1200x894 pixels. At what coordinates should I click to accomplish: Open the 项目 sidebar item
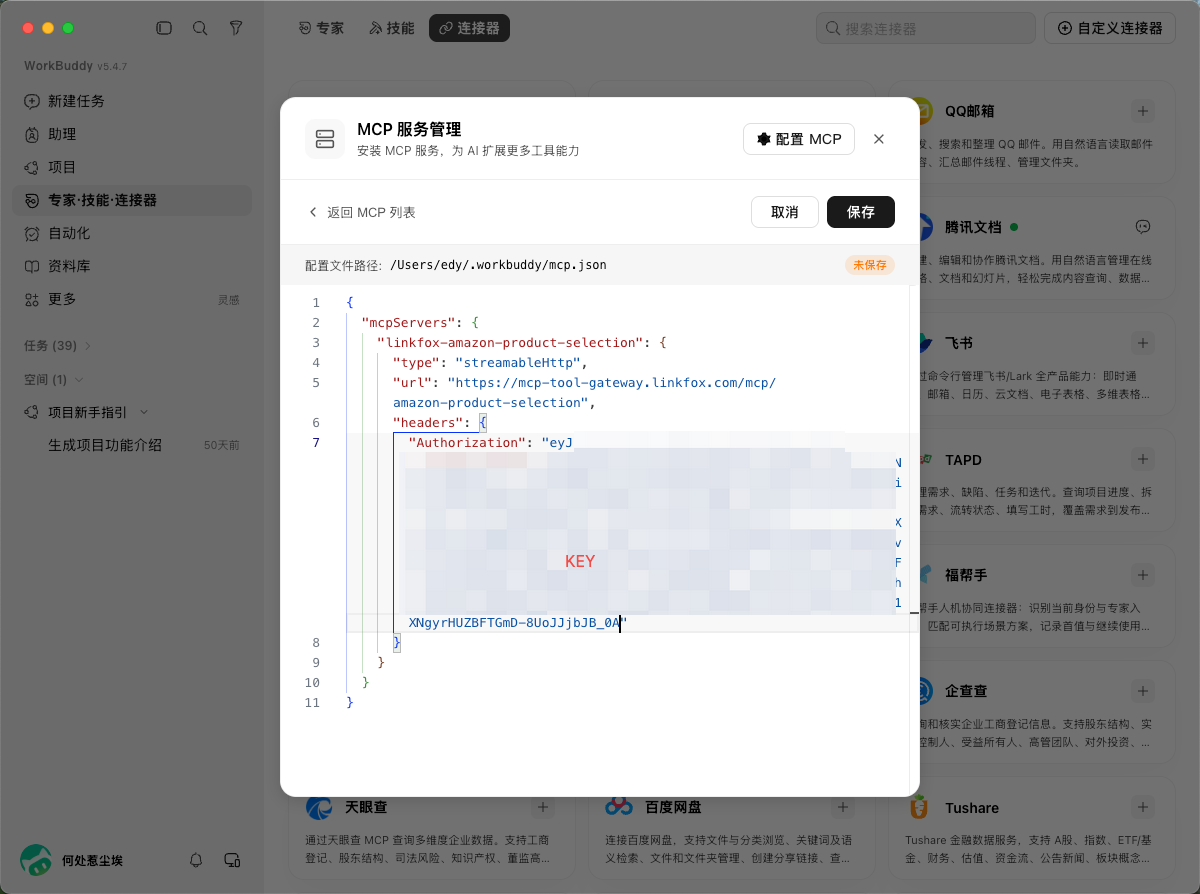132,167
